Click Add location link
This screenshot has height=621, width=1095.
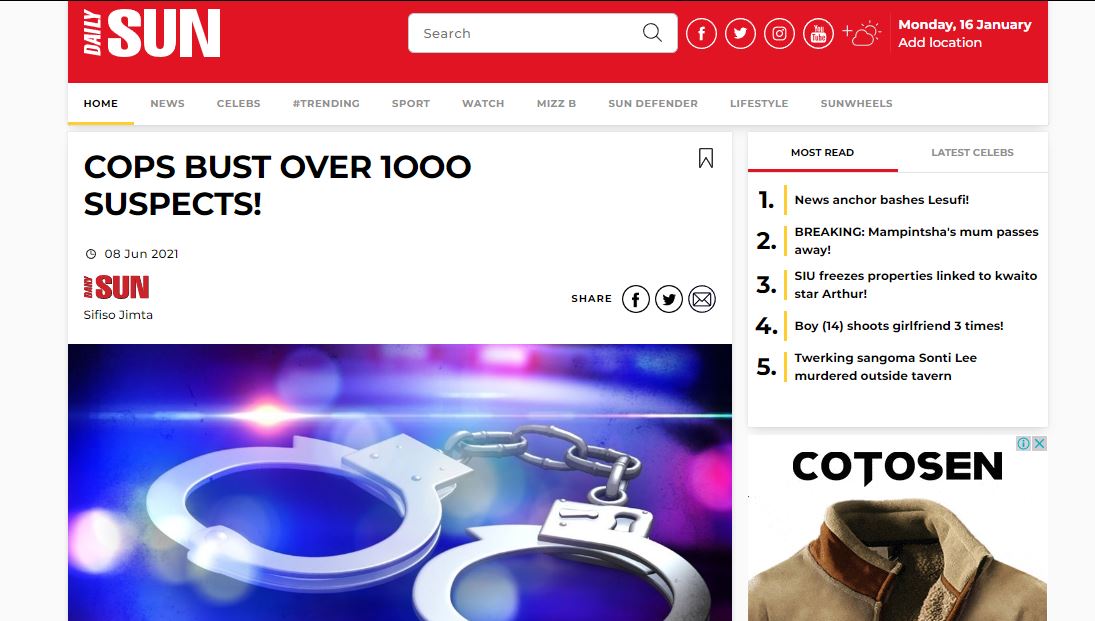pos(940,43)
